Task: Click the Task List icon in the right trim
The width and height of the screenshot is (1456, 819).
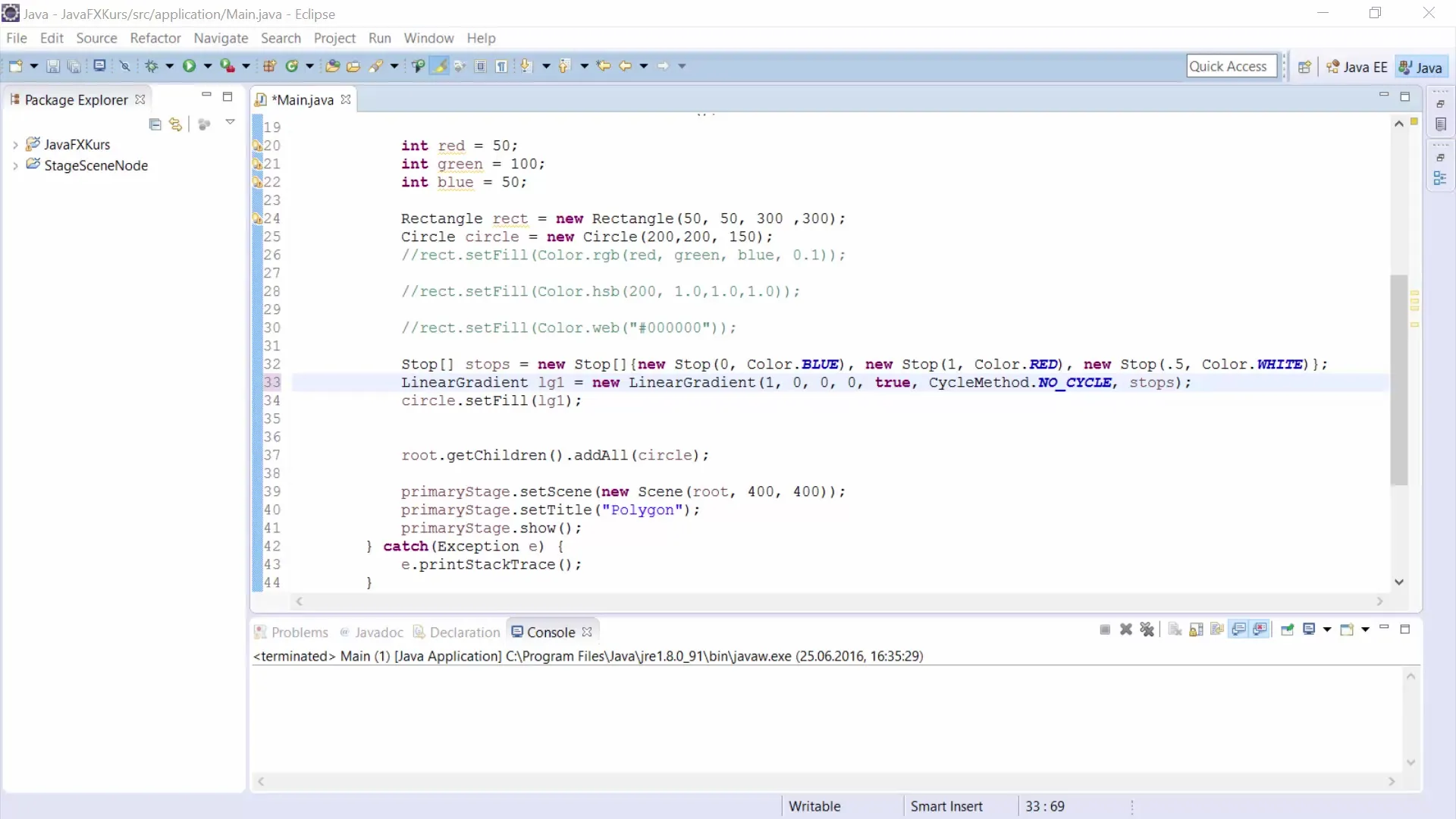Action: coord(1441,124)
